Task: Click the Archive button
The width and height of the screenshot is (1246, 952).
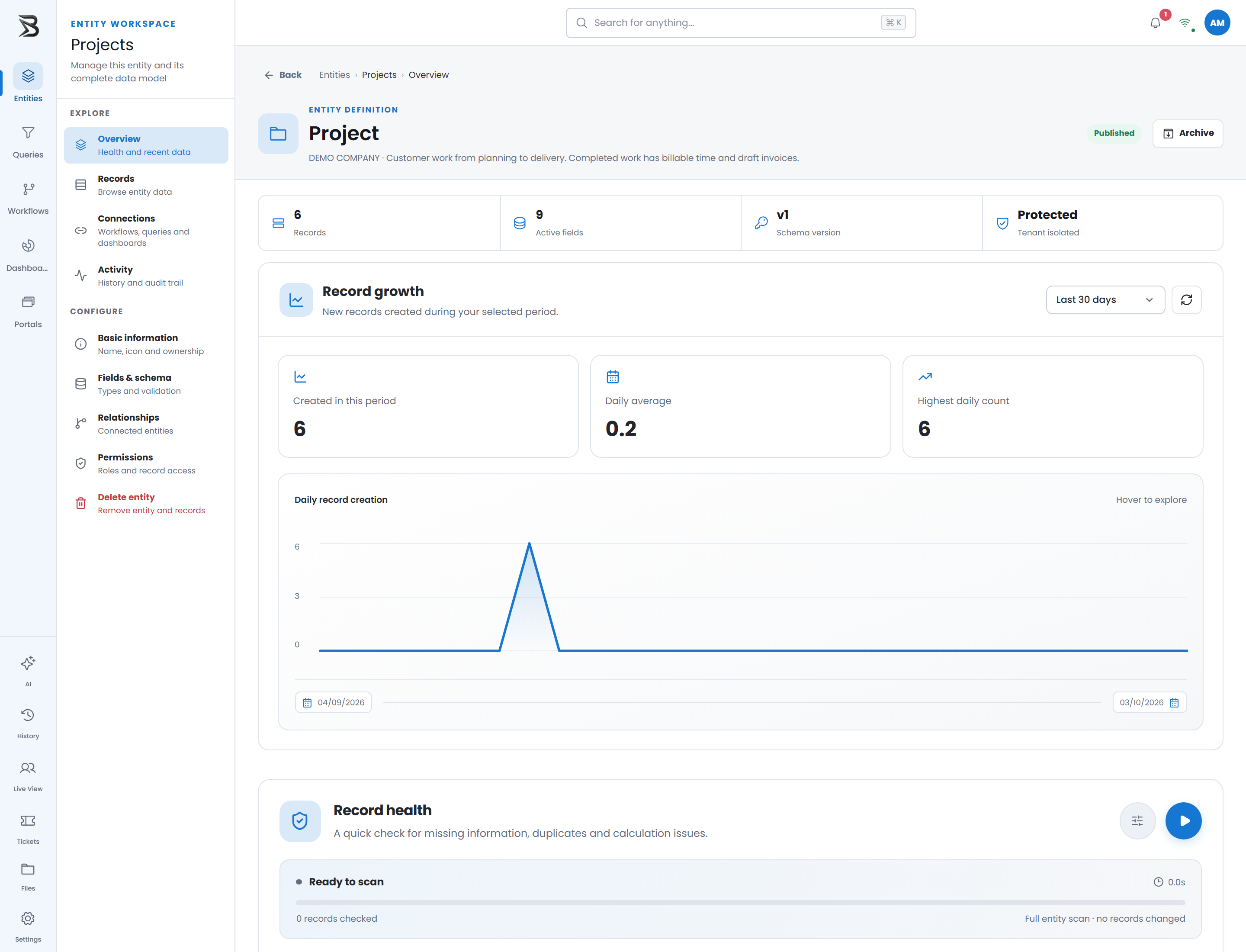Action: pyautogui.click(x=1187, y=133)
